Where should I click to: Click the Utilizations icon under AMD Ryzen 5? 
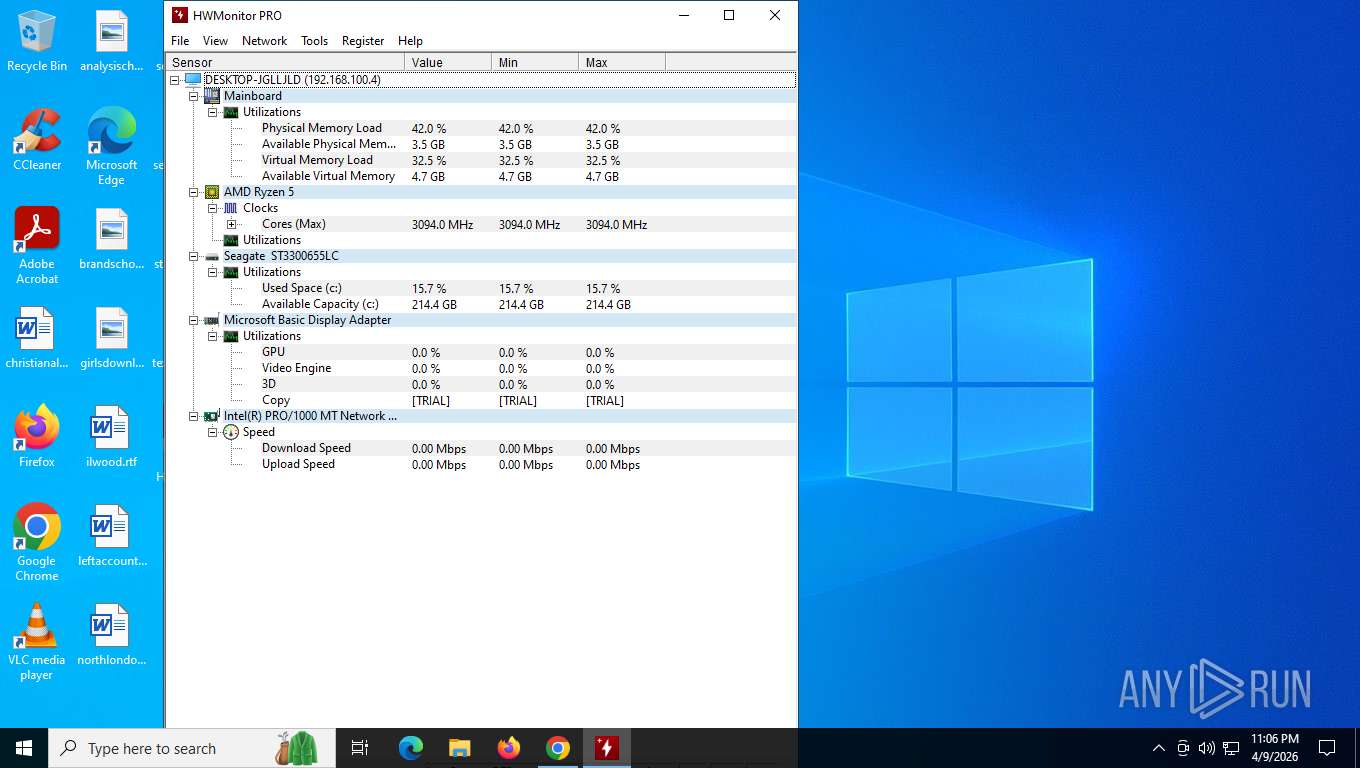tap(231, 240)
